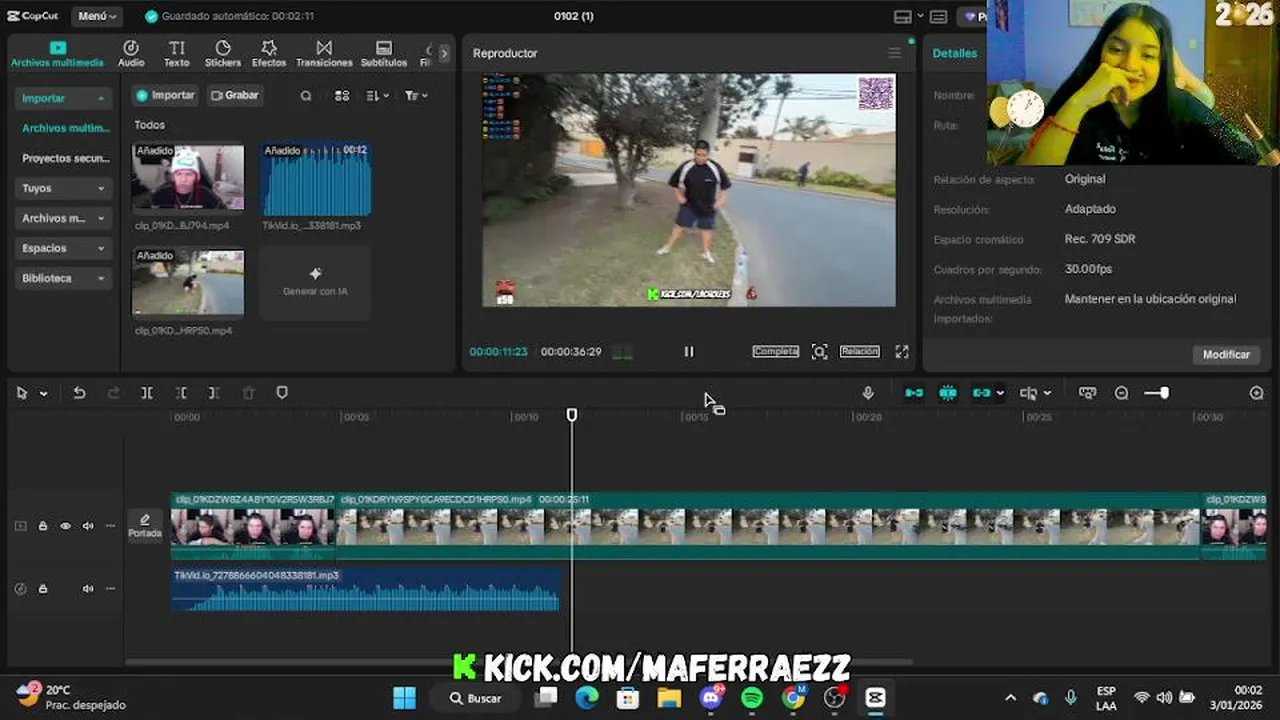Lock the main video track
This screenshot has height=720, width=1280.
pos(43,526)
